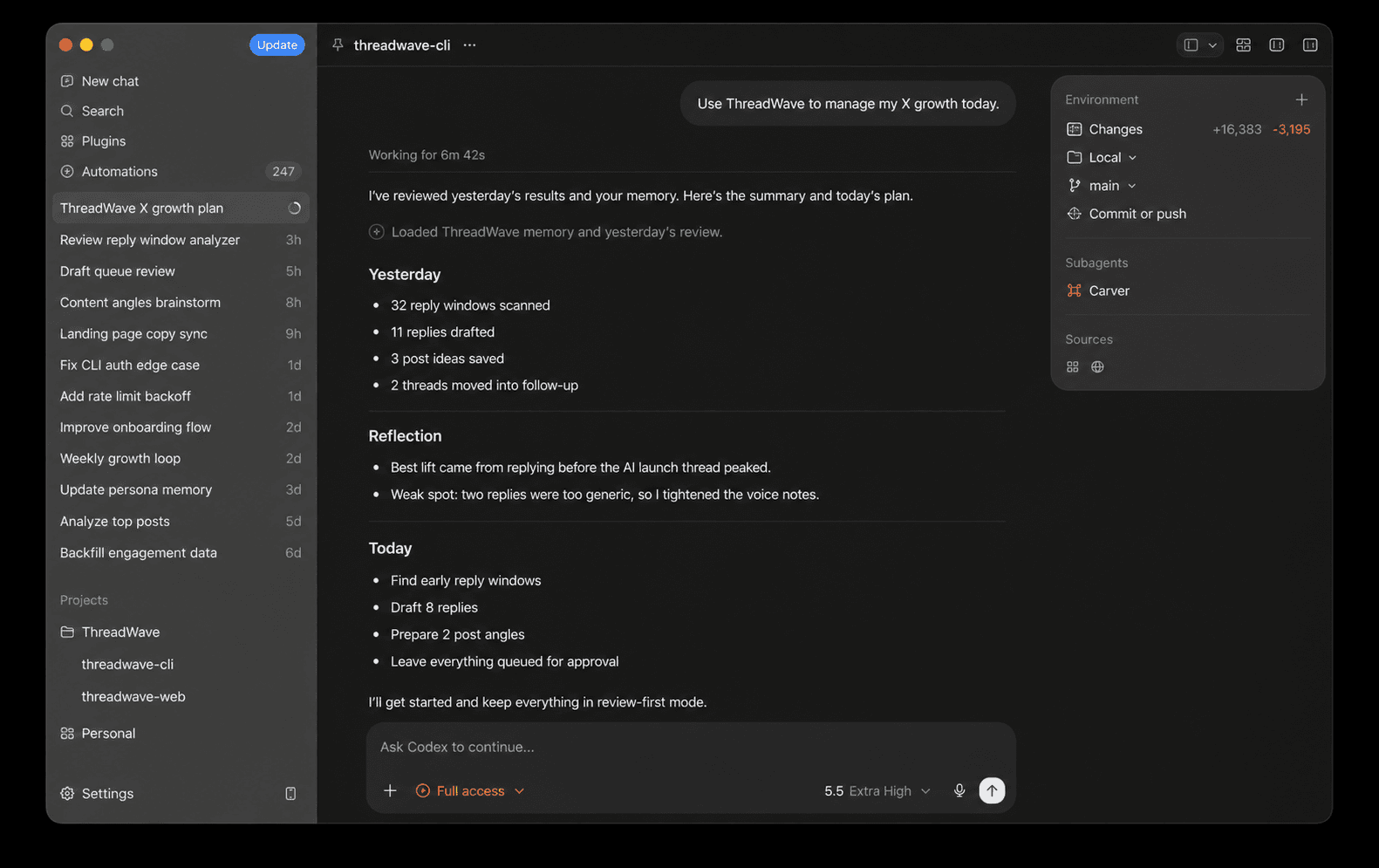Click the 247 automations count badge

tap(283, 172)
